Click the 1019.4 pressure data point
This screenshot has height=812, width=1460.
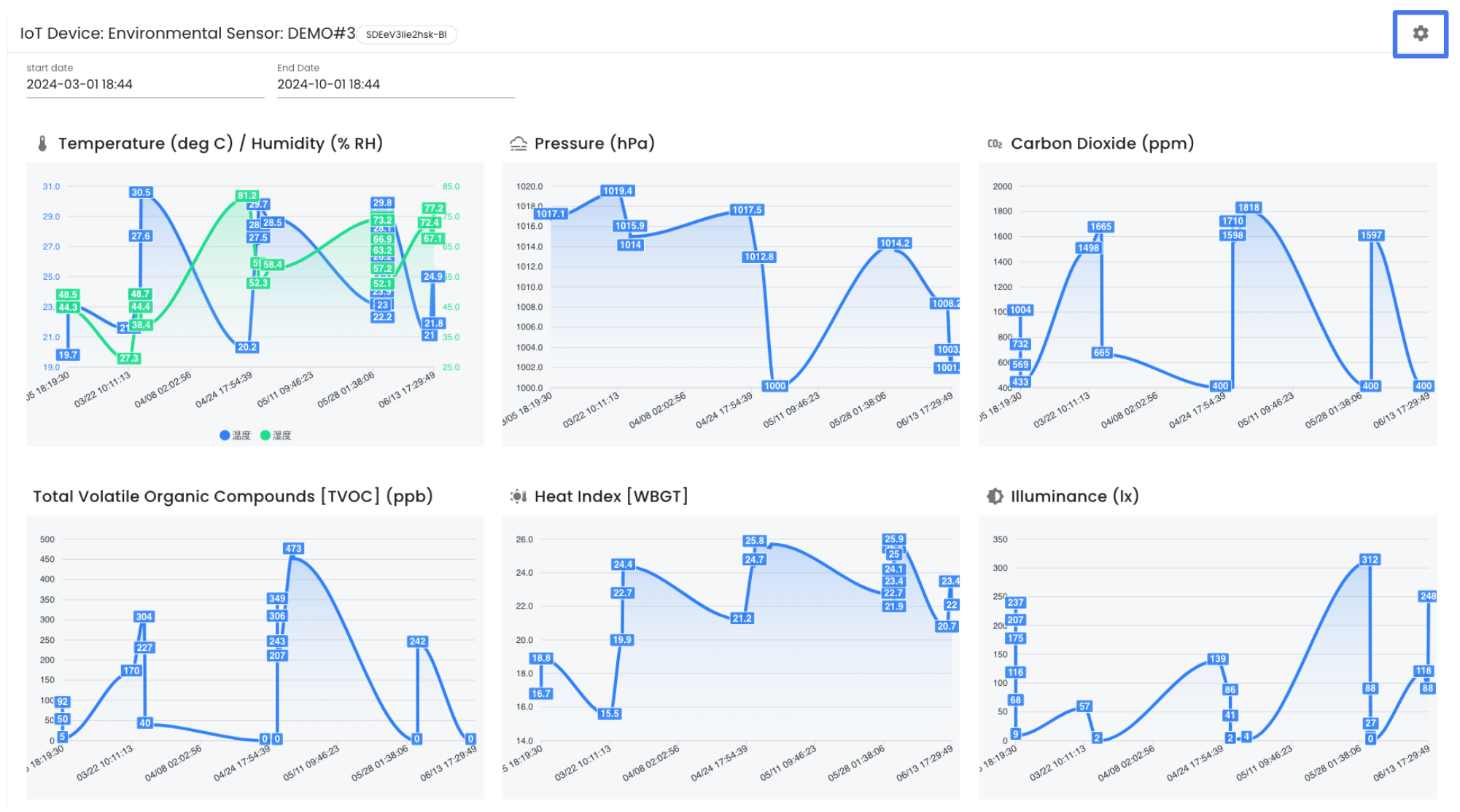pyautogui.click(x=618, y=191)
